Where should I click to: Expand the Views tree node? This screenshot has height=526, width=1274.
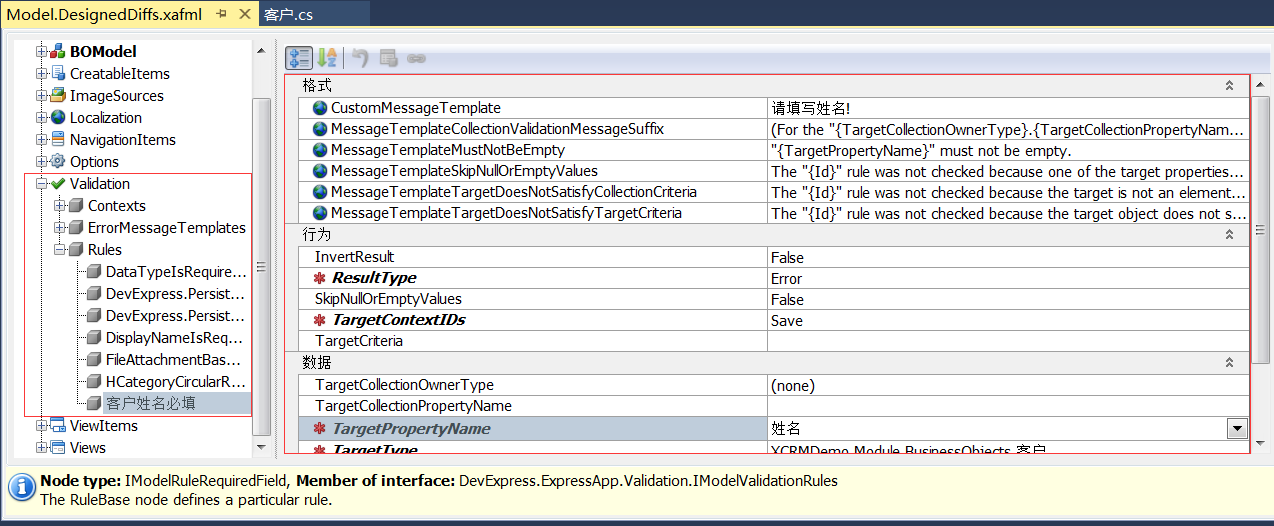42,447
